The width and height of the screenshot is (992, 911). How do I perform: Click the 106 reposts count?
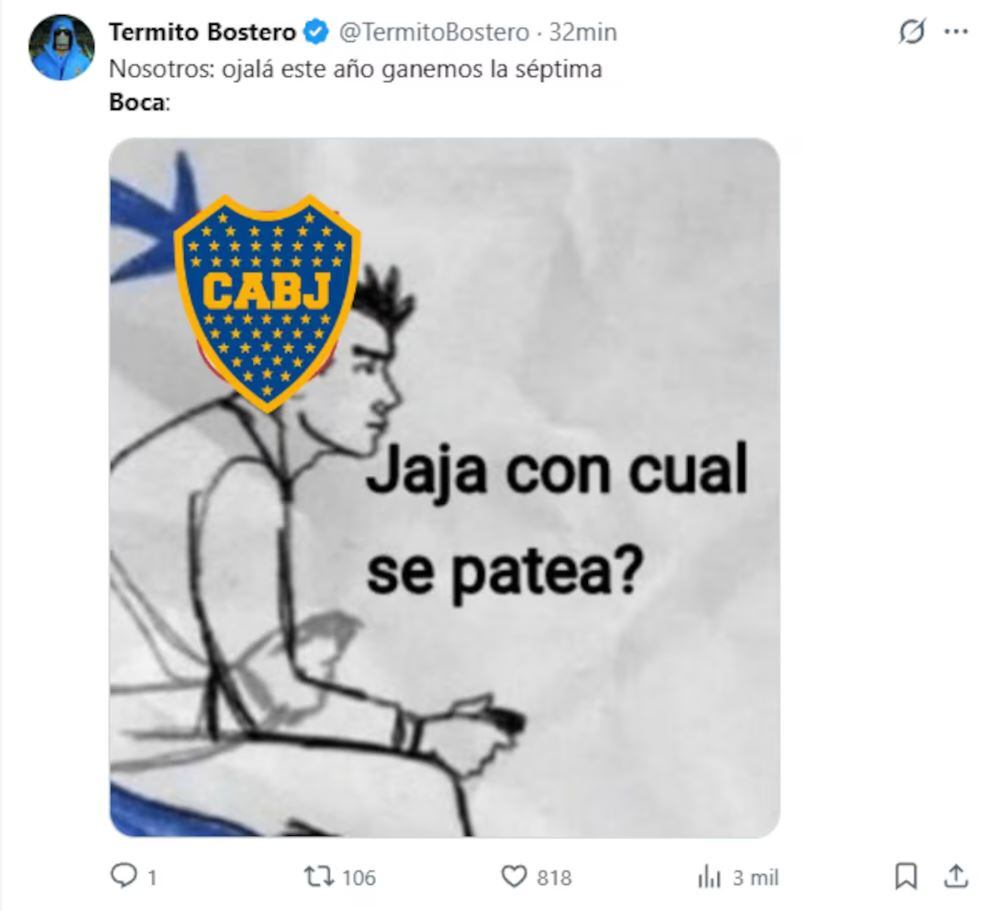click(x=359, y=877)
